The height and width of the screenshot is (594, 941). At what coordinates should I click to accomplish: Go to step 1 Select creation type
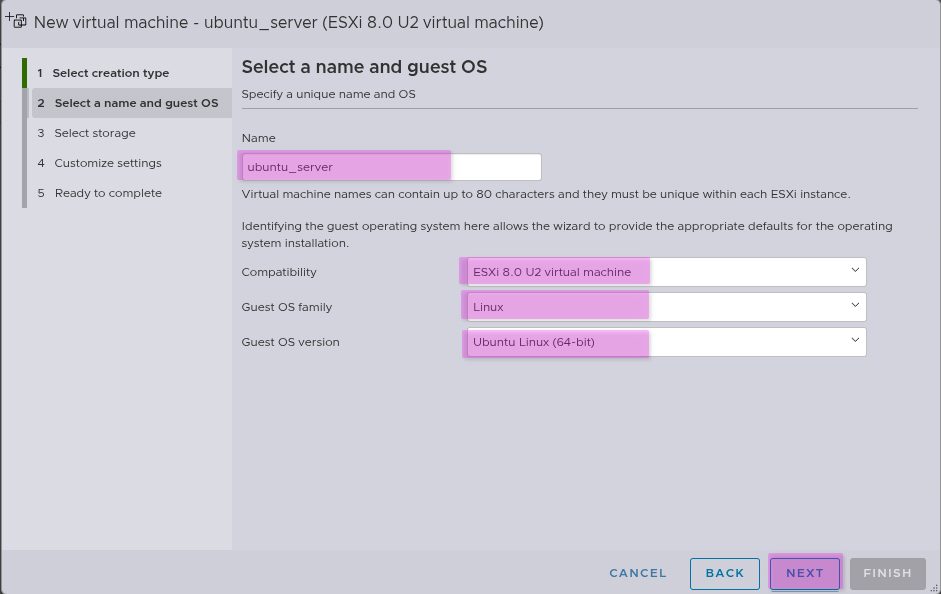point(110,73)
